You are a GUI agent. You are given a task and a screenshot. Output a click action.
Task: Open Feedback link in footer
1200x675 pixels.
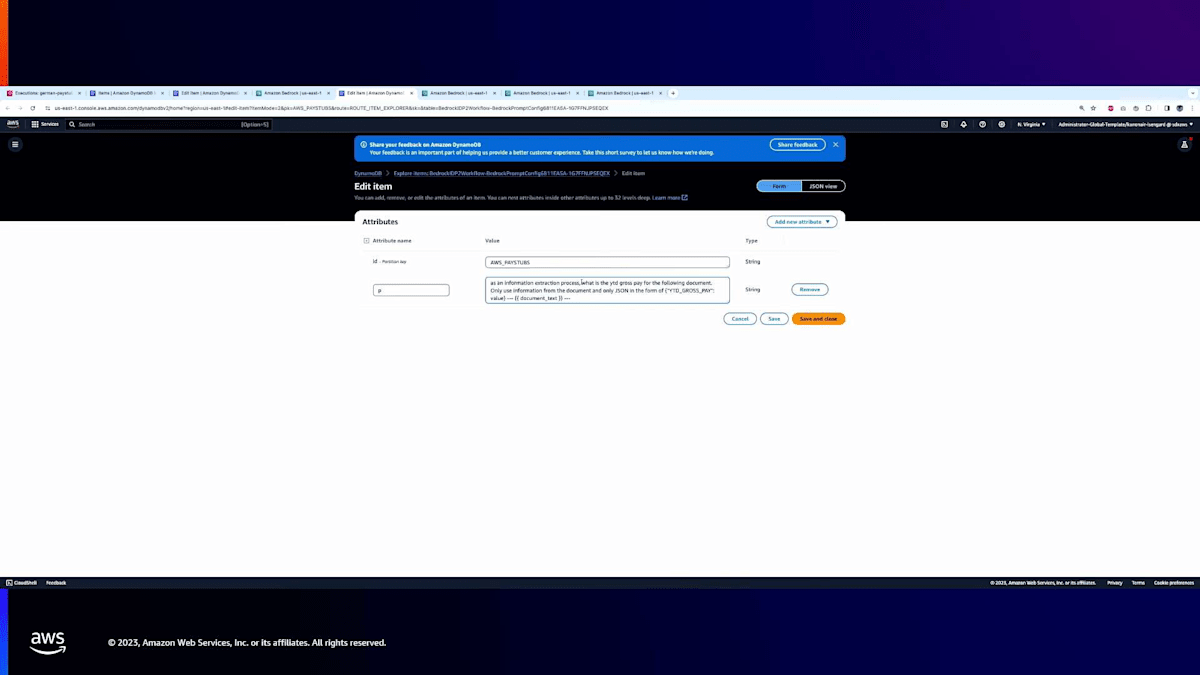[56, 582]
